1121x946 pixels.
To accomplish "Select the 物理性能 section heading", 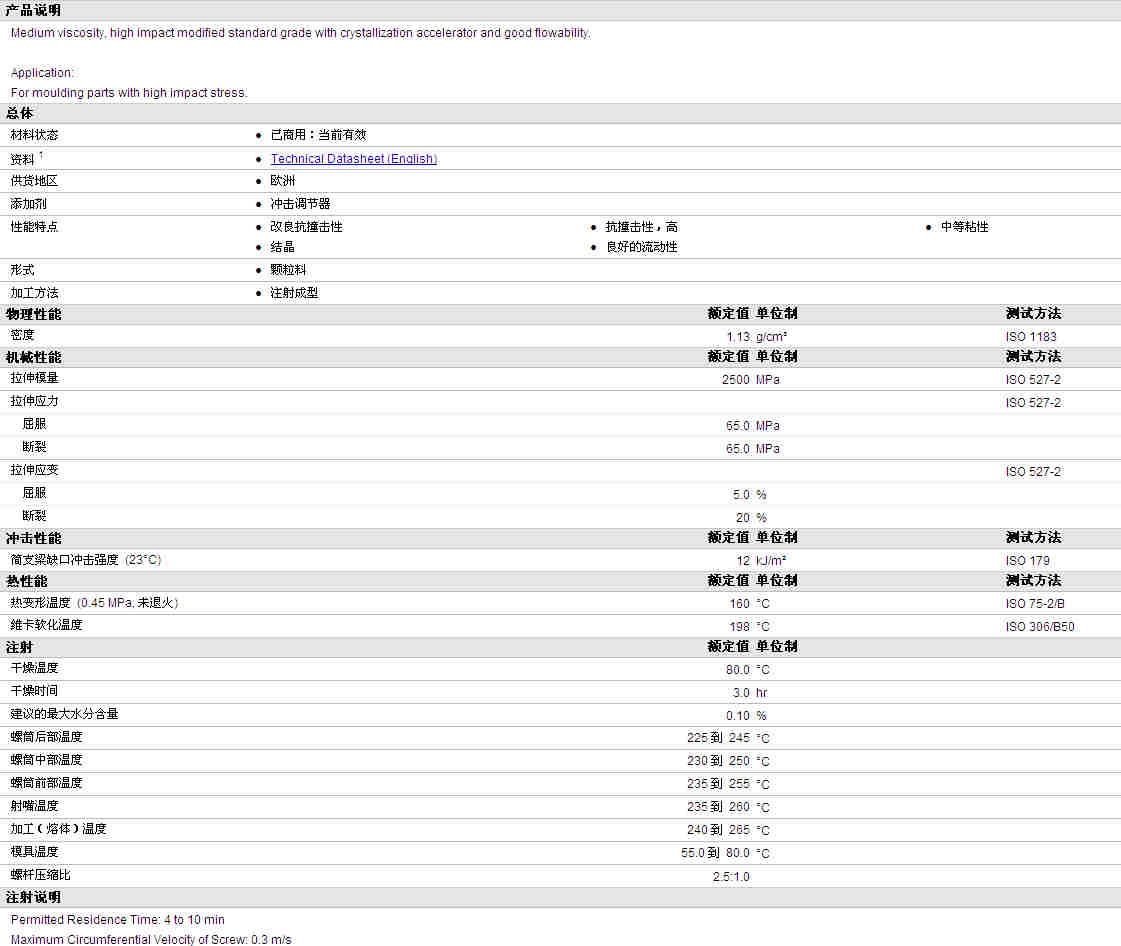I will 33,314.
